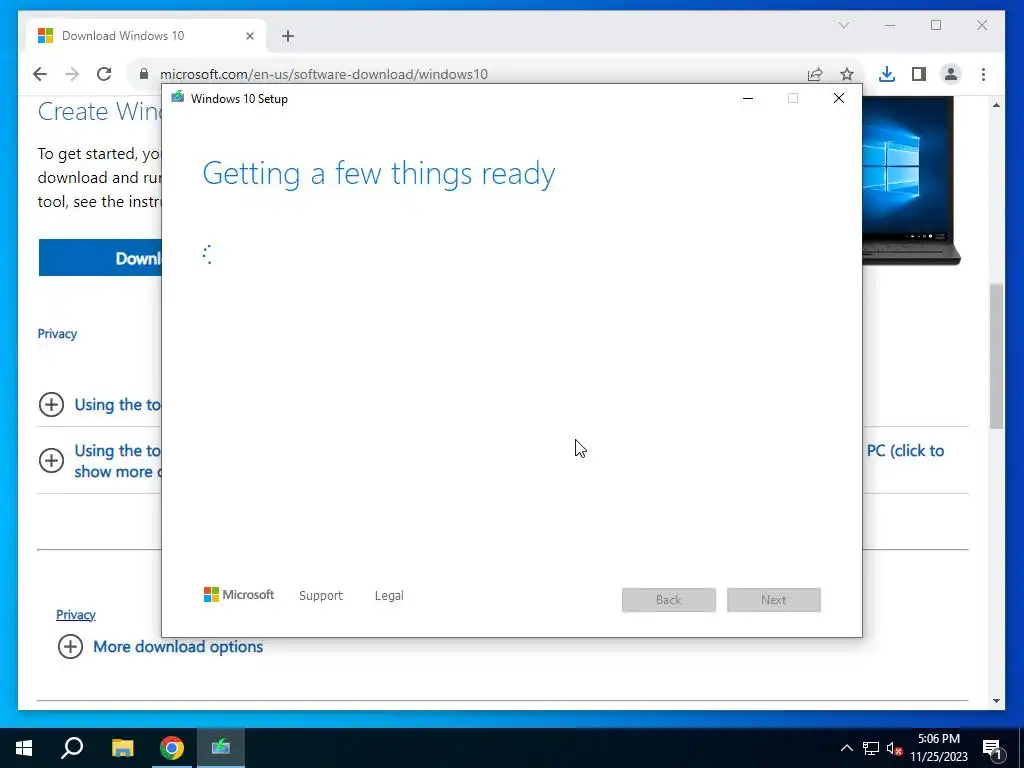Image resolution: width=1024 pixels, height=768 pixels.
Task: Select Windows 10 Setup taskbar icon
Action: pos(221,748)
